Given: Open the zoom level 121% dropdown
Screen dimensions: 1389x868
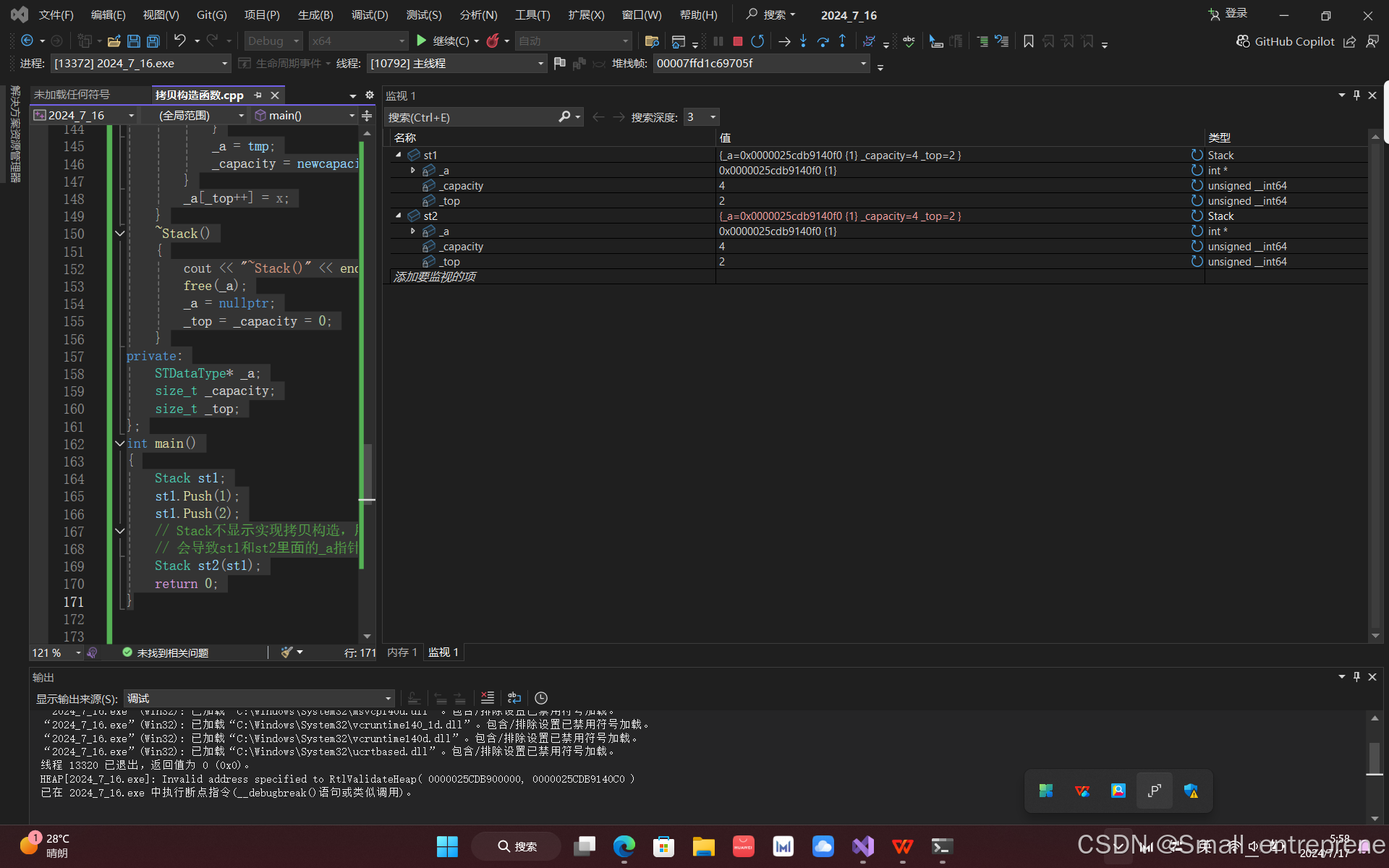Looking at the screenshot, I should click(56, 652).
